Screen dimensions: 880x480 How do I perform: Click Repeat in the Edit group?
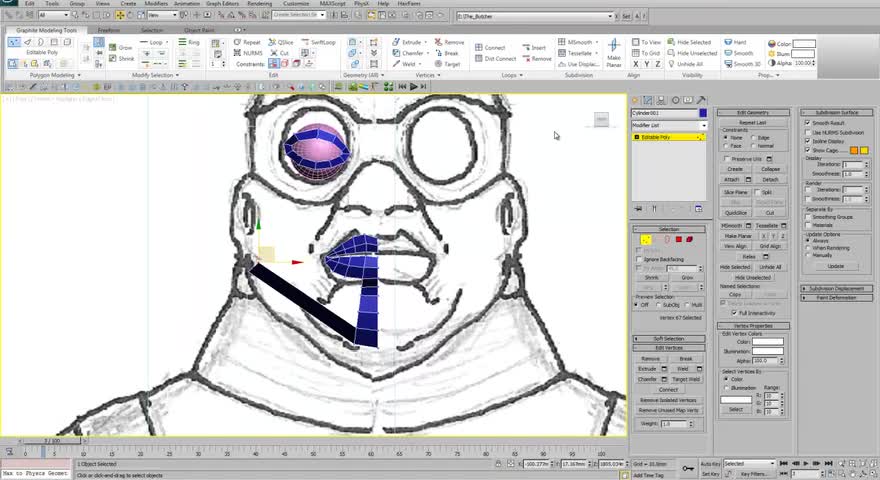[x=247, y=42]
